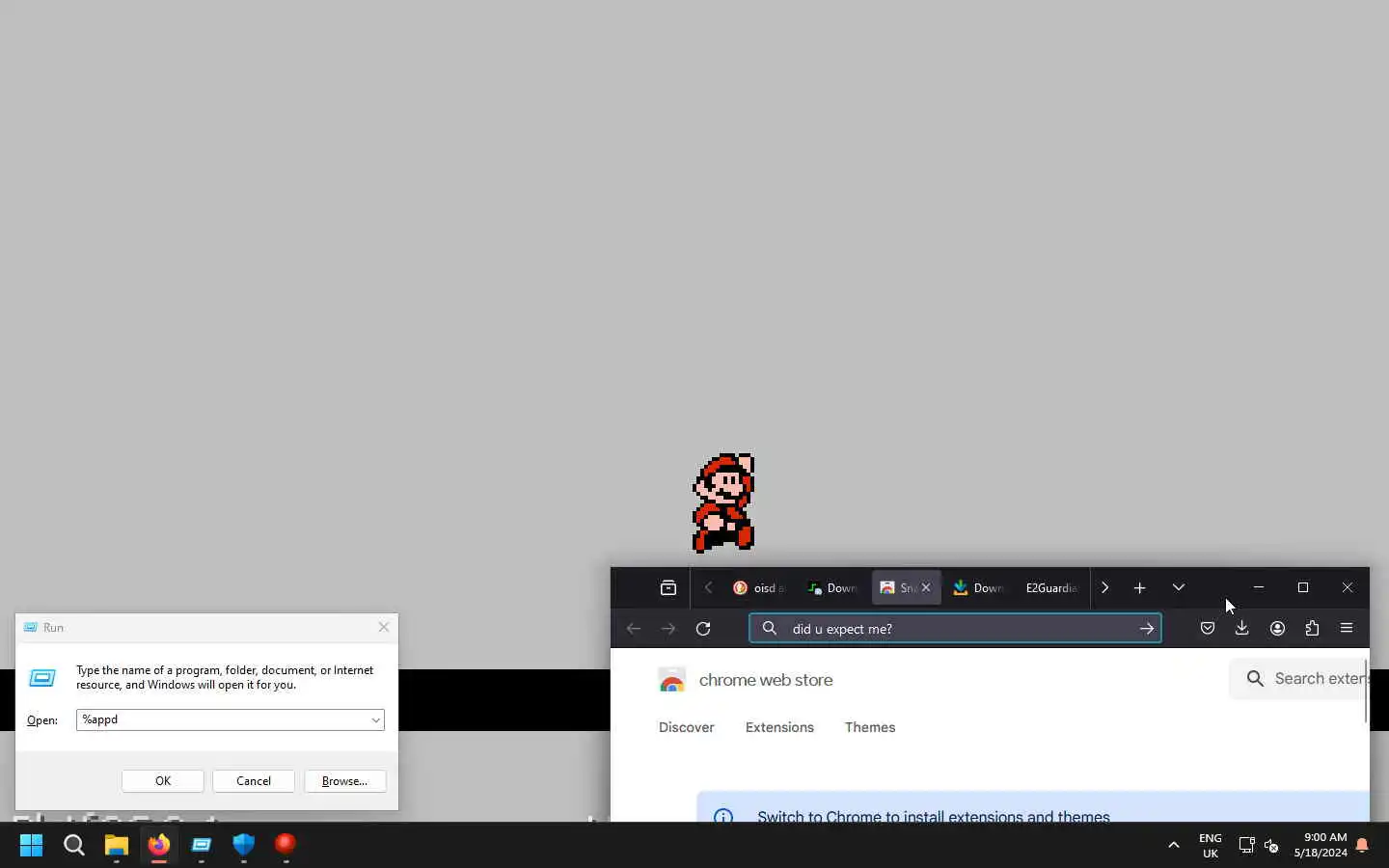Screen dimensions: 1389x868
Task: Open a new browser tab
Action: (1139, 587)
